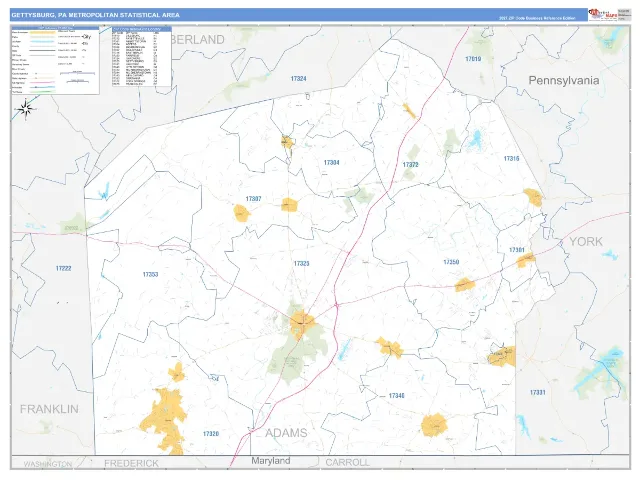The image size is (640, 480).
Task: Click ZIP code label 17325
Action: (x=301, y=263)
